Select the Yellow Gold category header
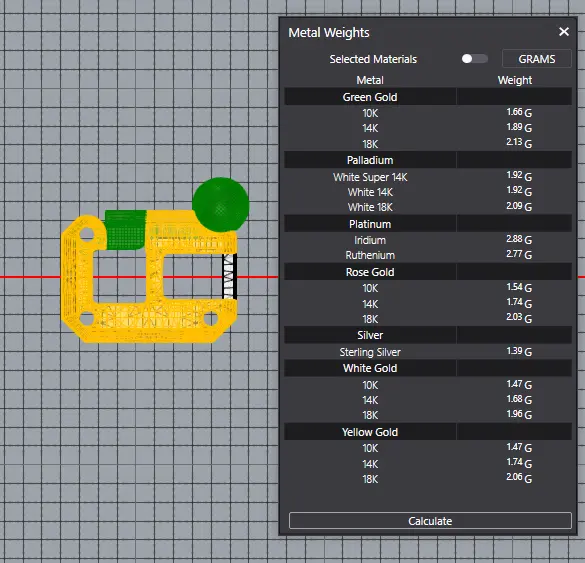585x563 pixels. tap(428, 432)
